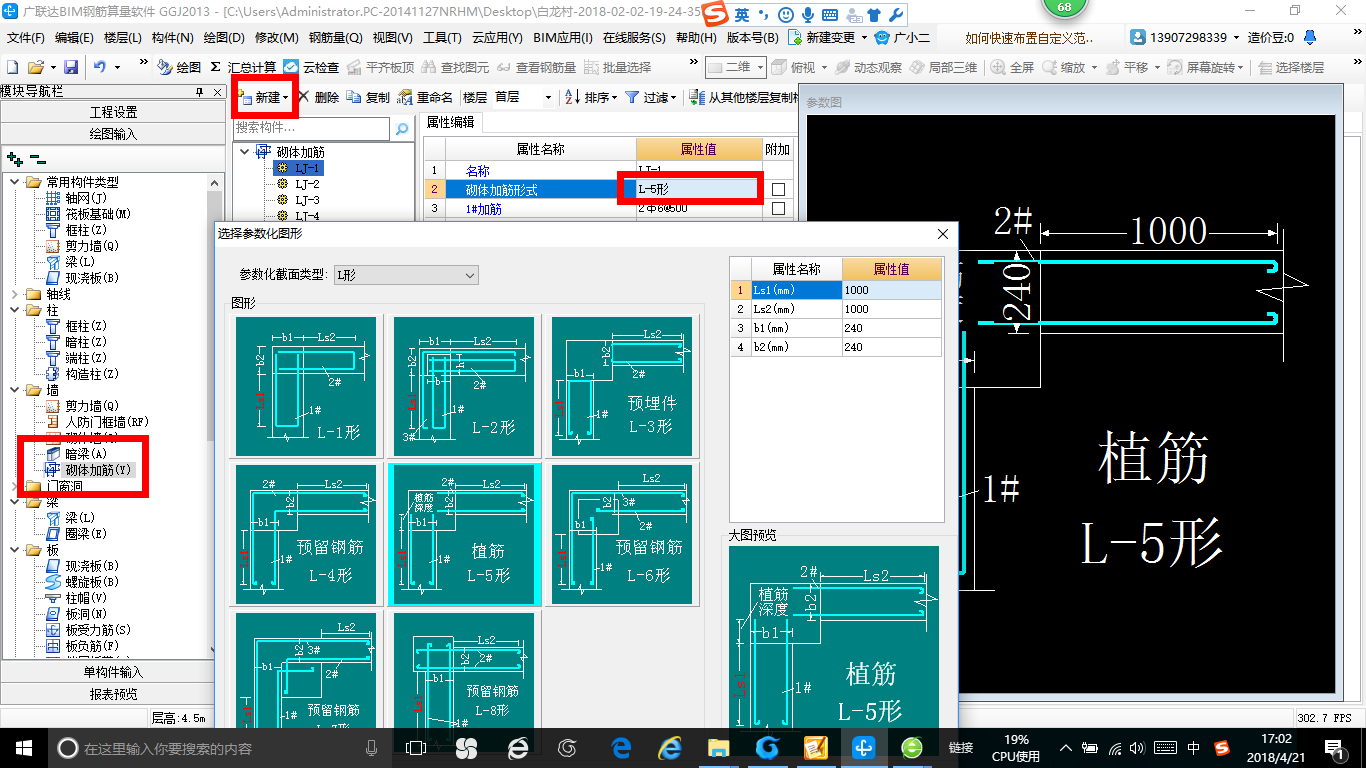Viewport: 1366px width, 768px height.
Task: Click the component search magnifier icon
Action: pyautogui.click(x=402, y=129)
